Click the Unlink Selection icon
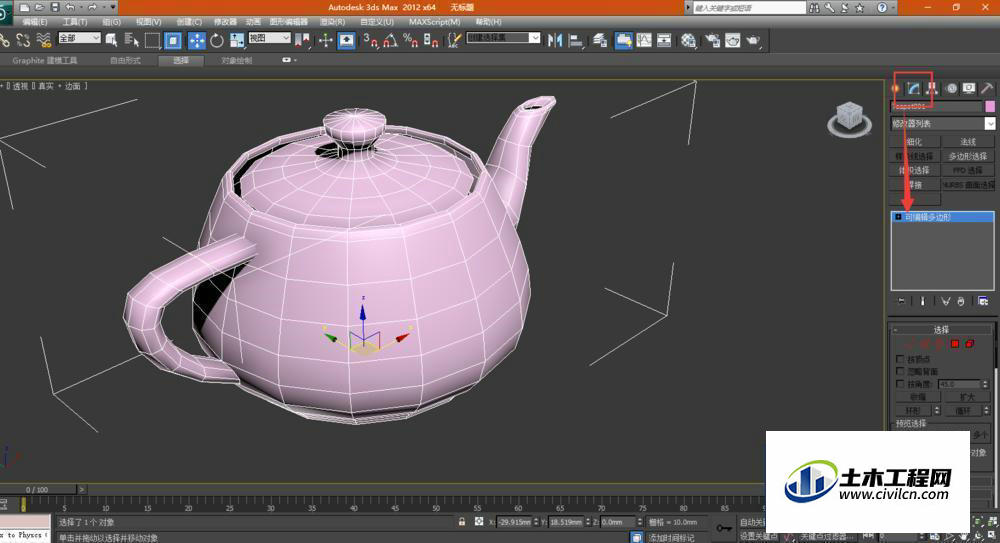The width and height of the screenshot is (1000, 543). pyautogui.click(x=23, y=40)
